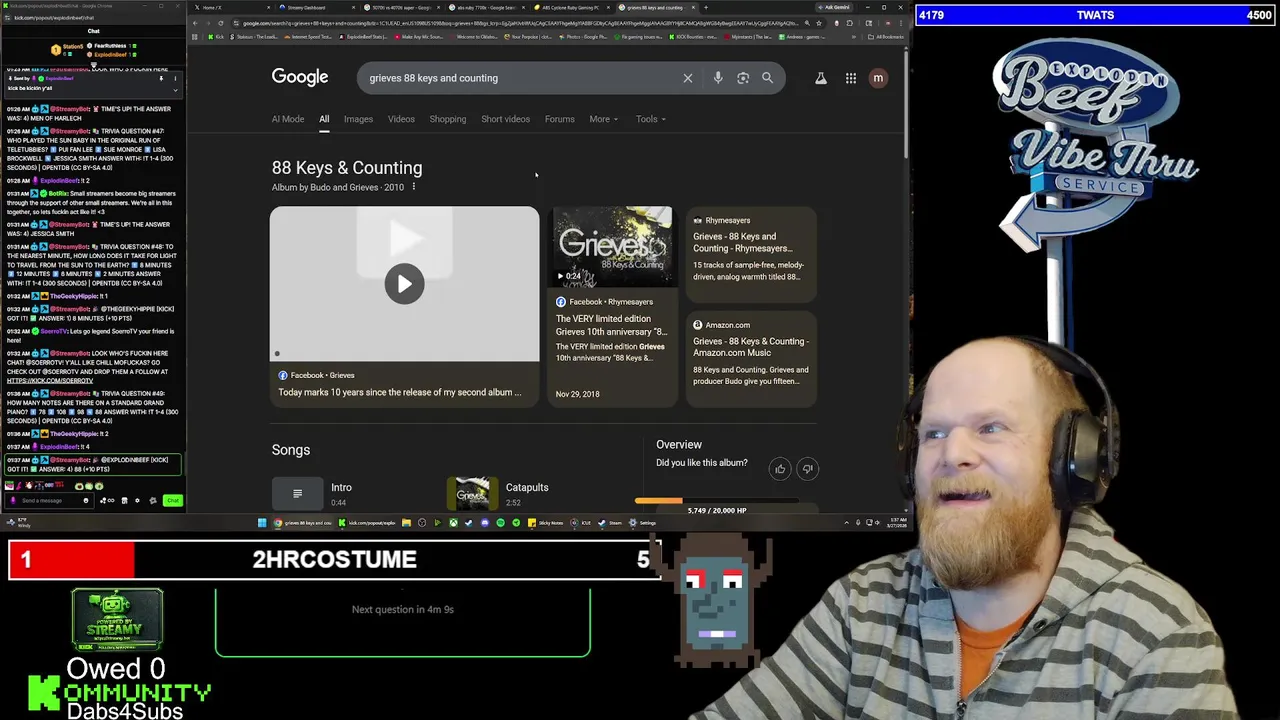This screenshot has height=720, width=1280.
Task: Switch to the Home / X browser tab
Action: pyautogui.click(x=230, y=8)
